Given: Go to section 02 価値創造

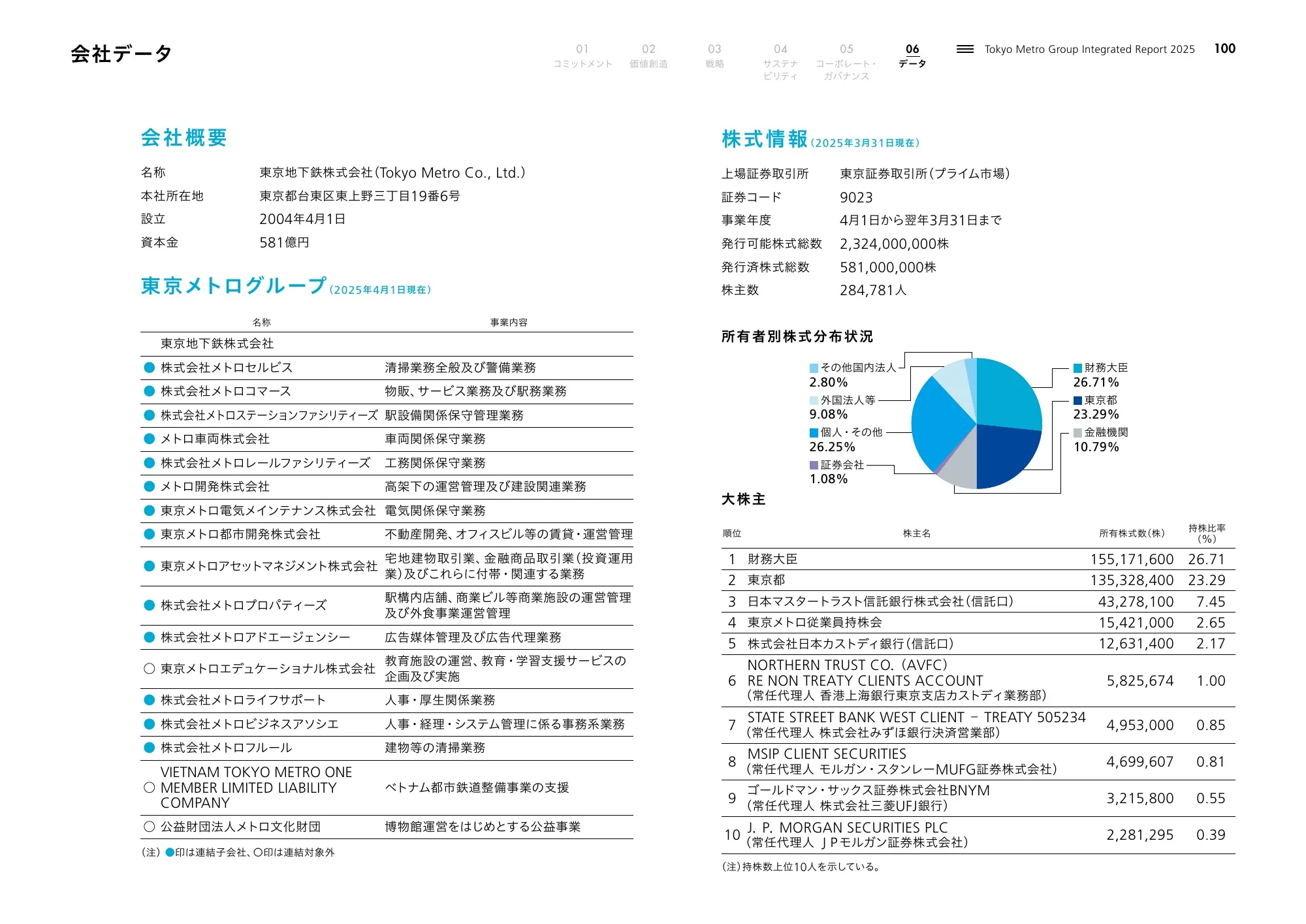Looking at the screenshot, I should (x=648, y=56).
